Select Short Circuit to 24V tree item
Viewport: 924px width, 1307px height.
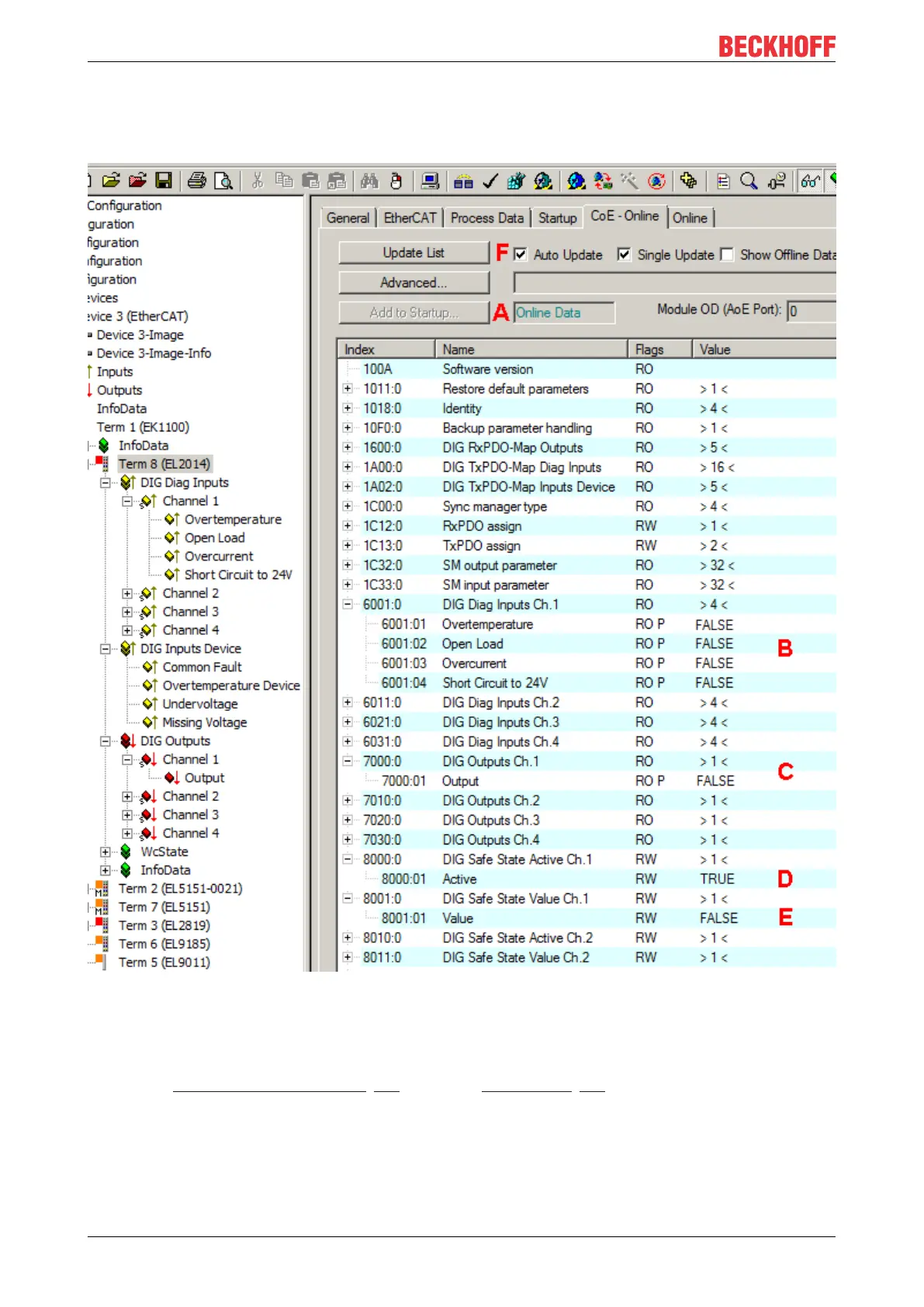click(x=238, y=575)
